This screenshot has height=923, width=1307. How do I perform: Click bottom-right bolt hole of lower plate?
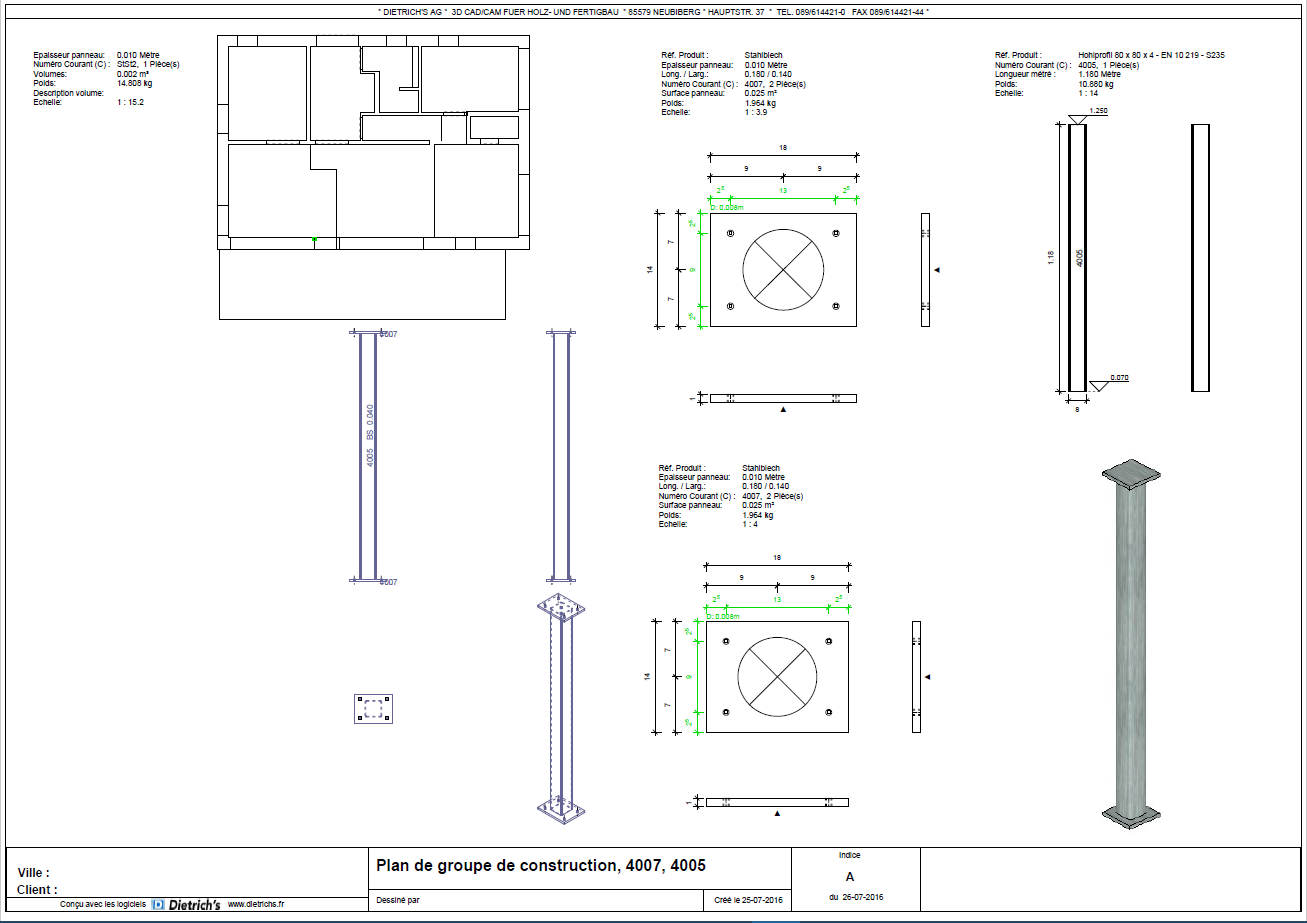pos(828,712)
